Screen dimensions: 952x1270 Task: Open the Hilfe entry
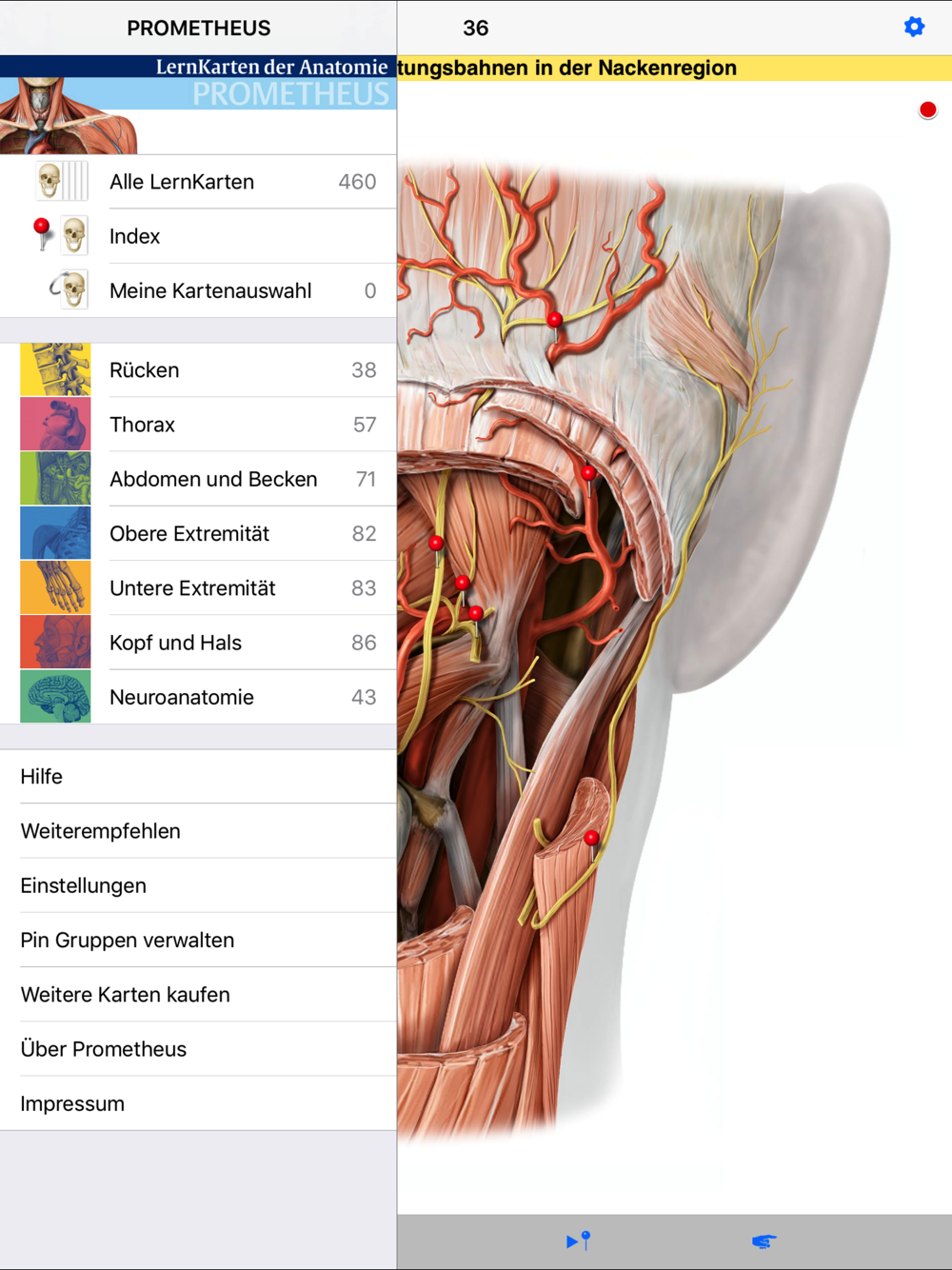(x=198, y=777)
